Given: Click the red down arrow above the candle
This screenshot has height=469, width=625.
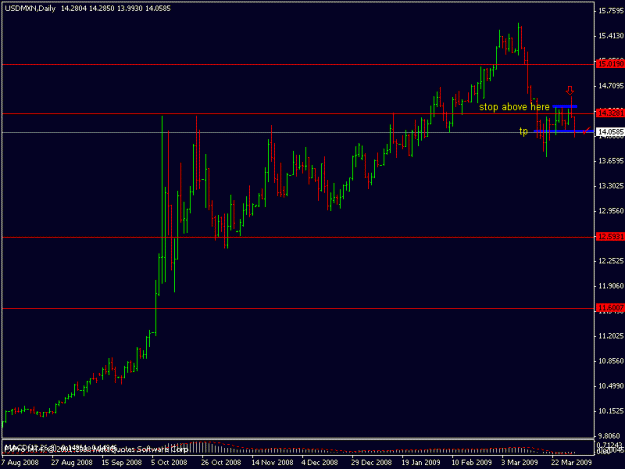Looking at the screenshot, I should pyautogui.click(x=570, y=90).
